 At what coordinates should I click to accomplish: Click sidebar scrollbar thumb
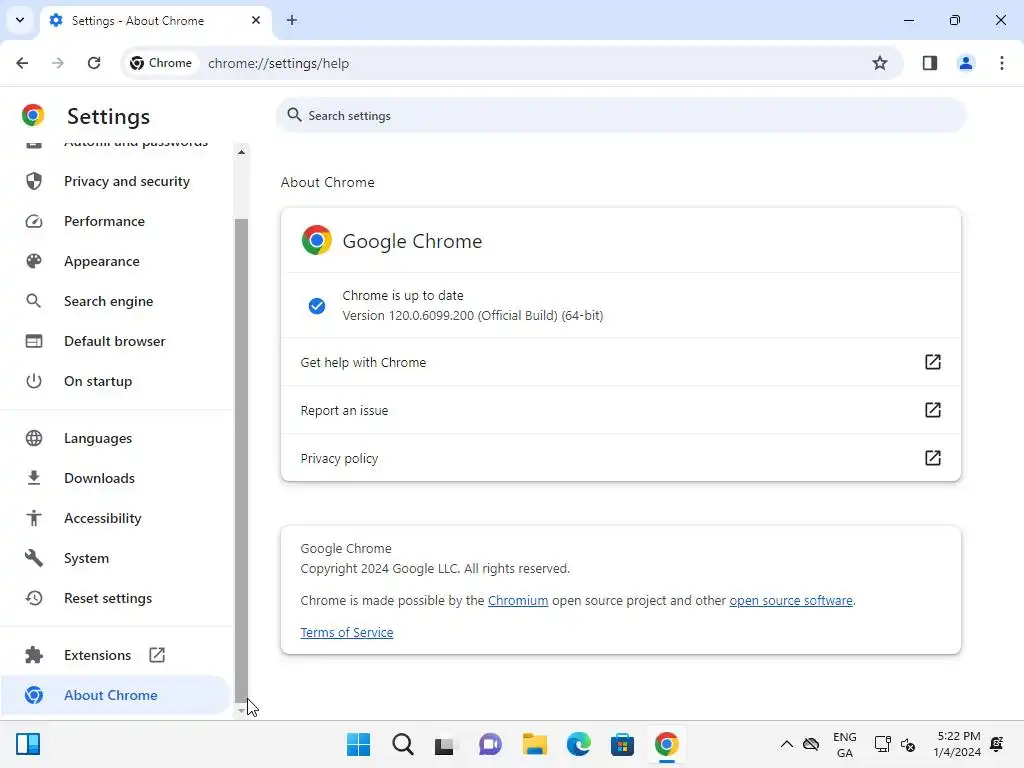pos(241,460)
